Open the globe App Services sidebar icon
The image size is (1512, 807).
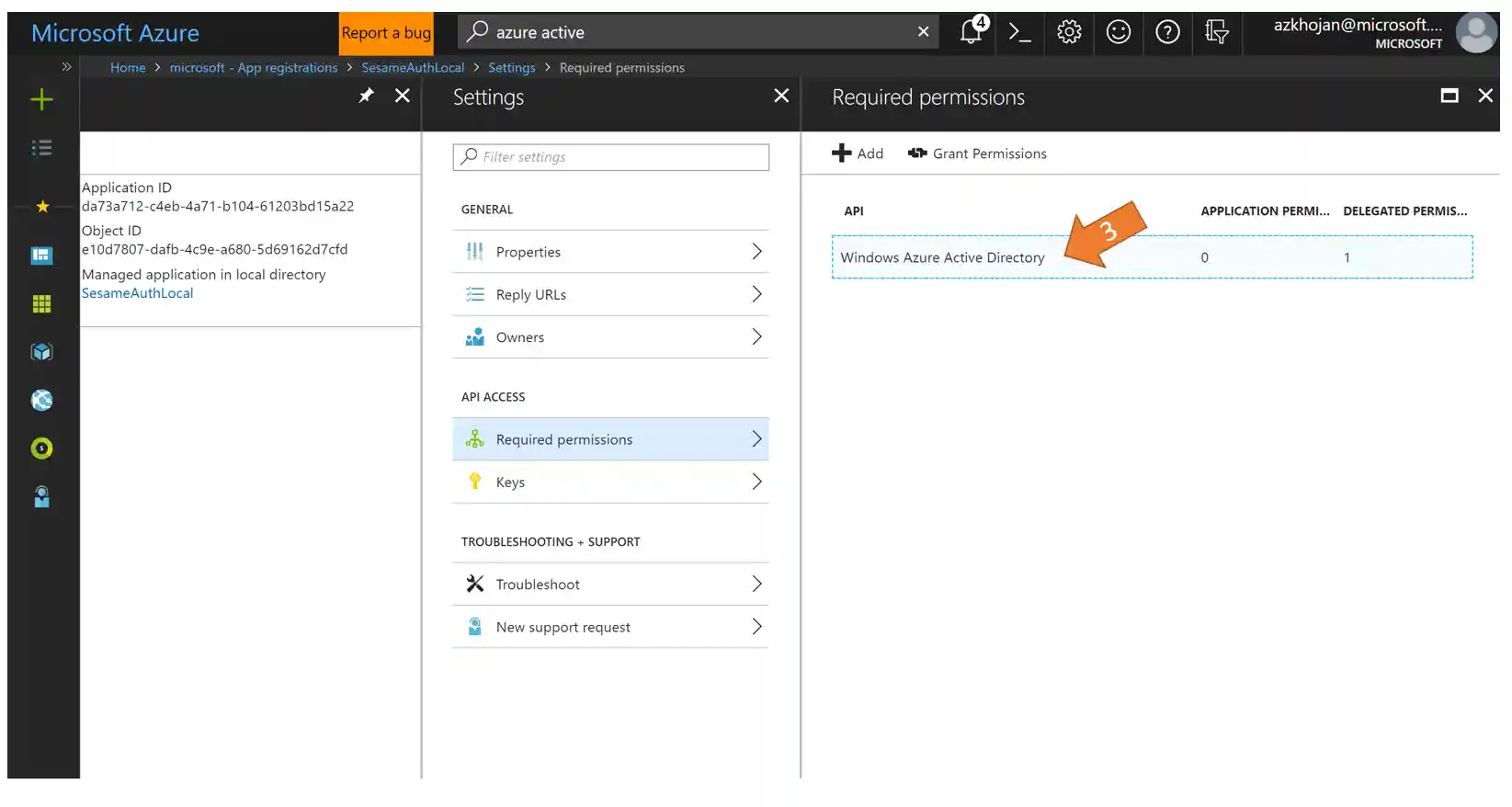pos(42,401)
